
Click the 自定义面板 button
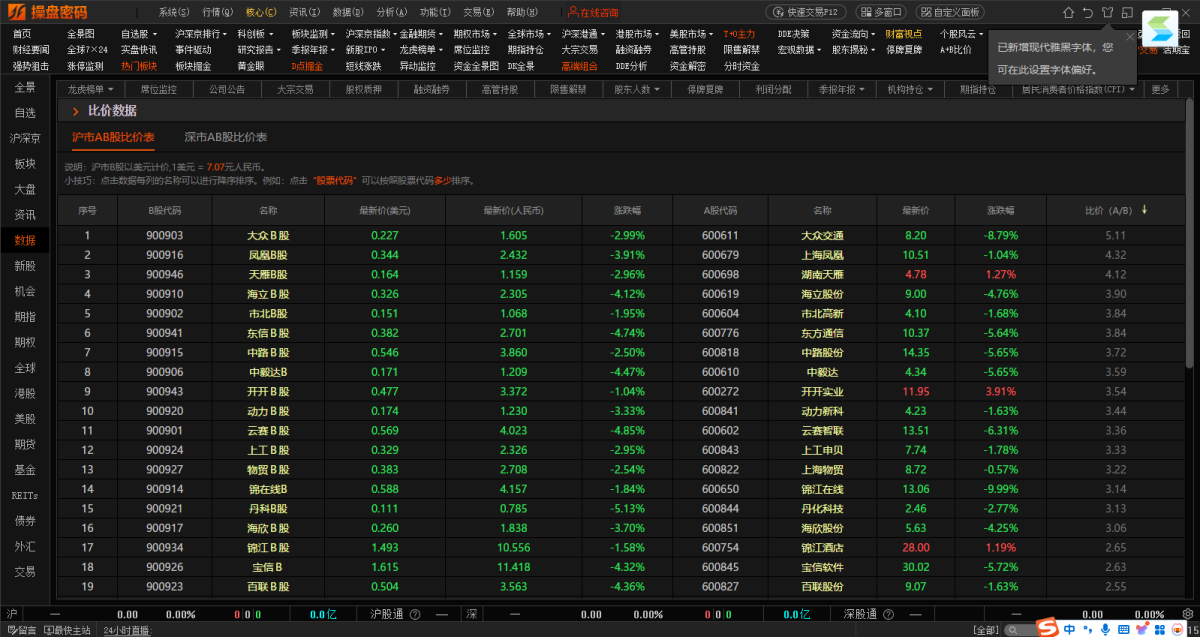click(950, 12)
